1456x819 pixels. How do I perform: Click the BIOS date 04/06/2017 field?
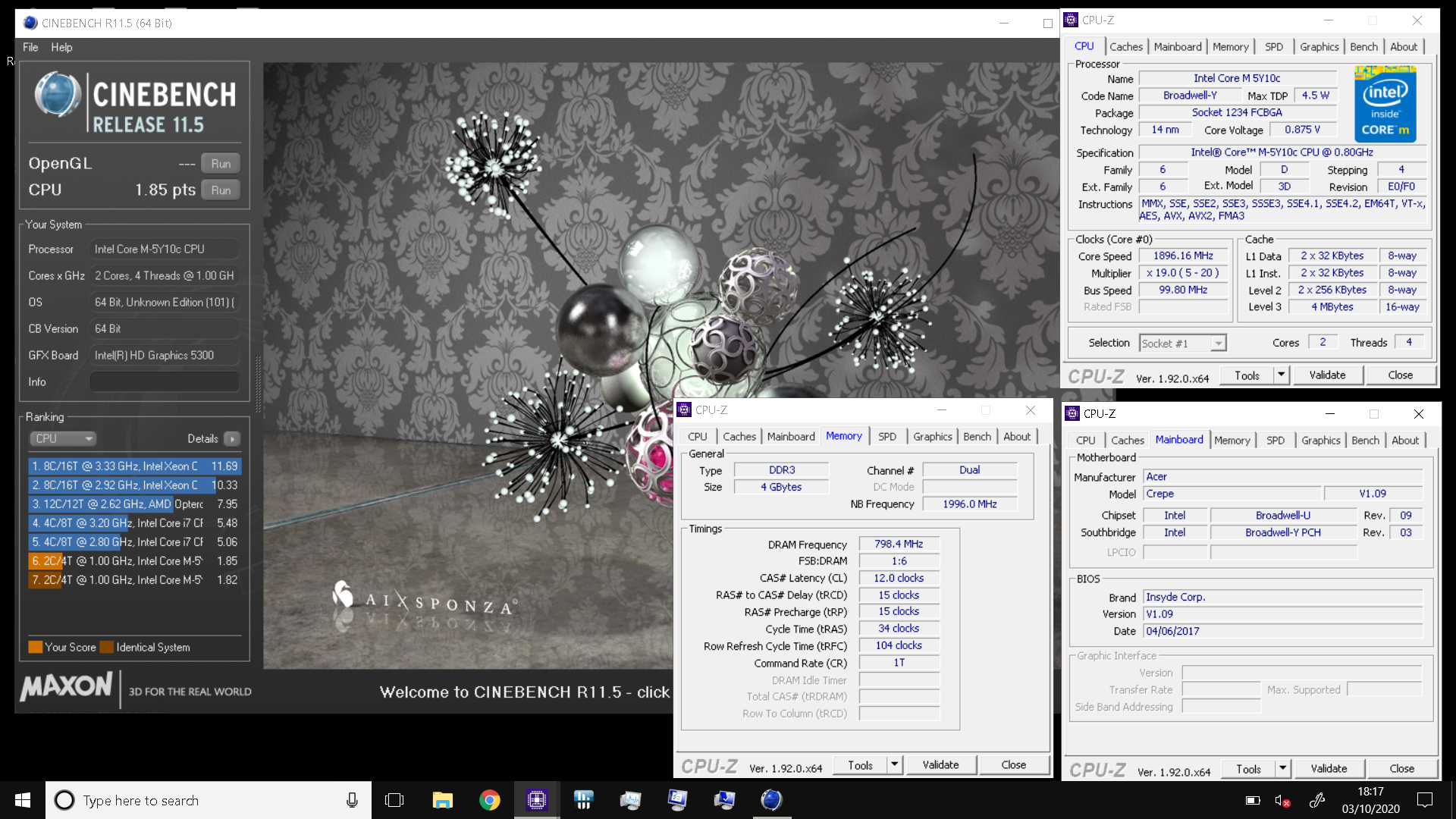coord(1282,632)
